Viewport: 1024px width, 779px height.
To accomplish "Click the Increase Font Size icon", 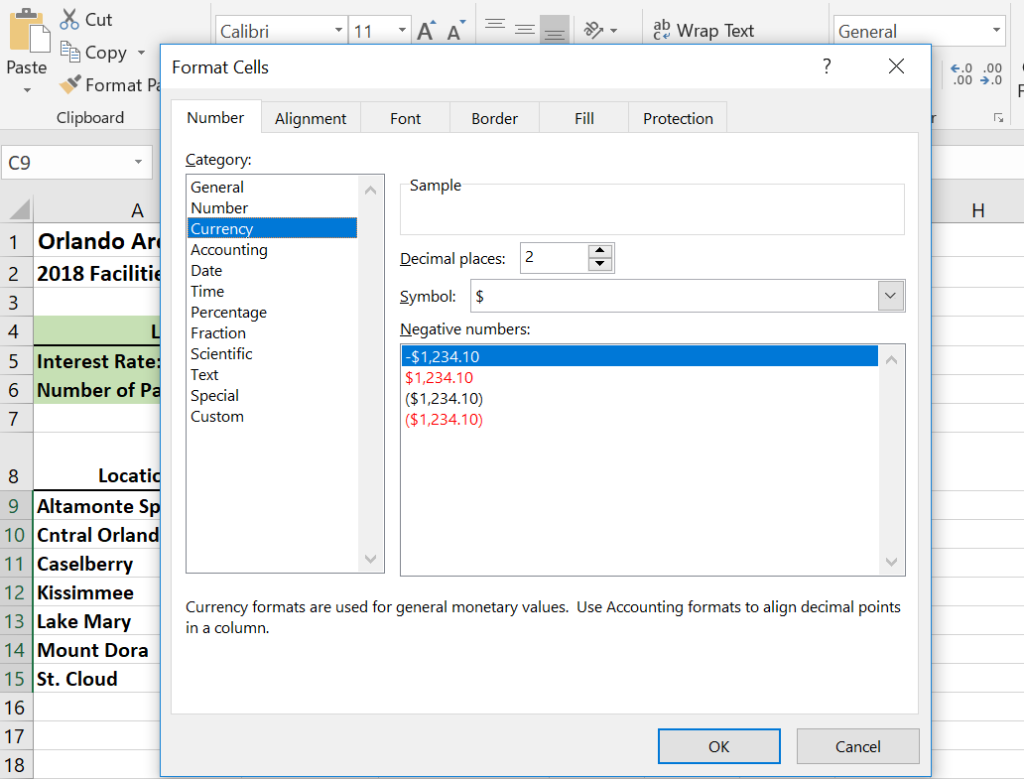I will pyautogui.click(x=426, y=30).
